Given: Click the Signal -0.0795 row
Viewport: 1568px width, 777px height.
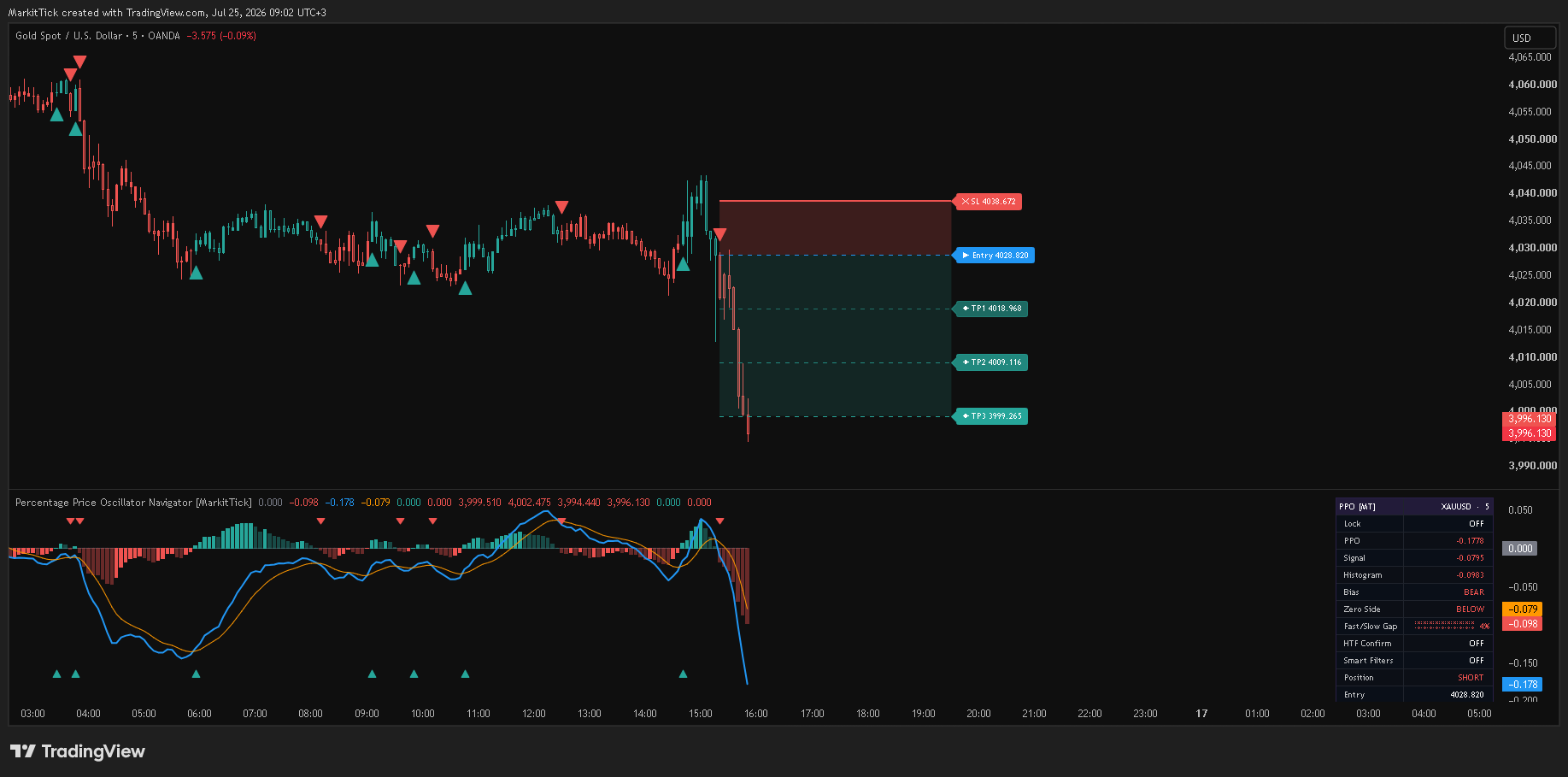Looking at the screenshot, I should point(1415,558).
